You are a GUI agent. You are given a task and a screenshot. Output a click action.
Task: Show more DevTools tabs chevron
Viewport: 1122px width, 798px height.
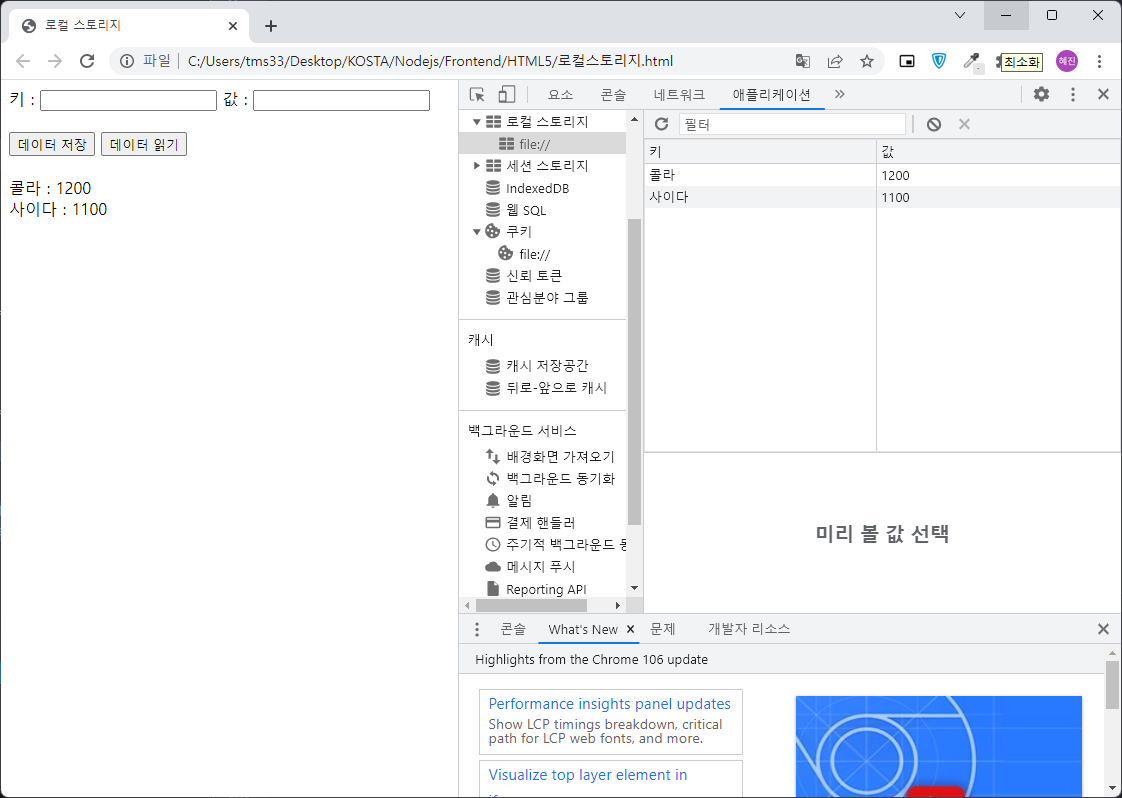pyautogui.click(x=839, y=94)
